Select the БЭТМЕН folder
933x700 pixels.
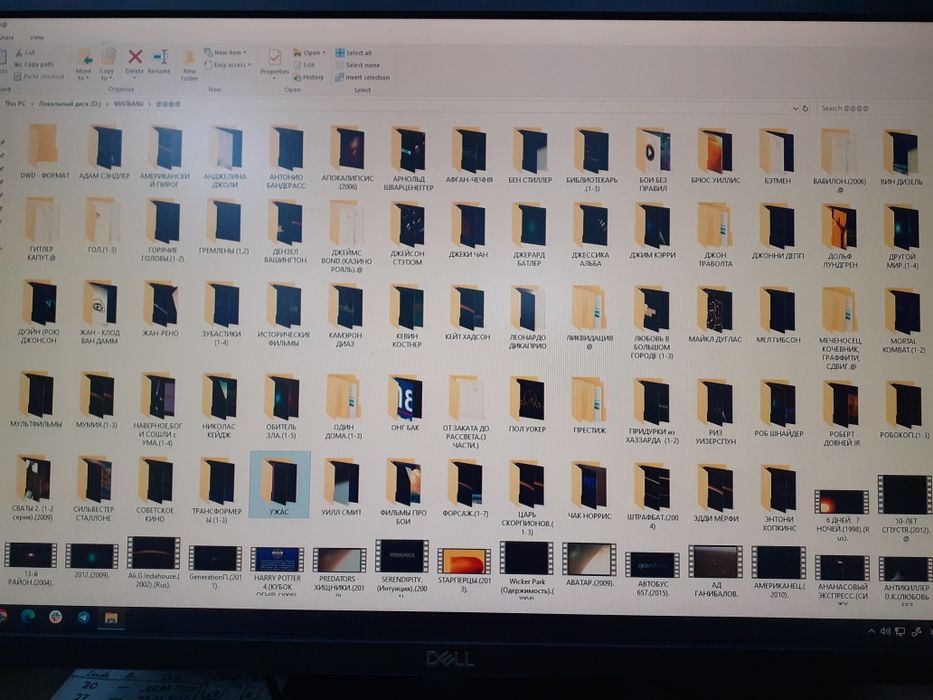pyautogui.click(x=777, y=156)
